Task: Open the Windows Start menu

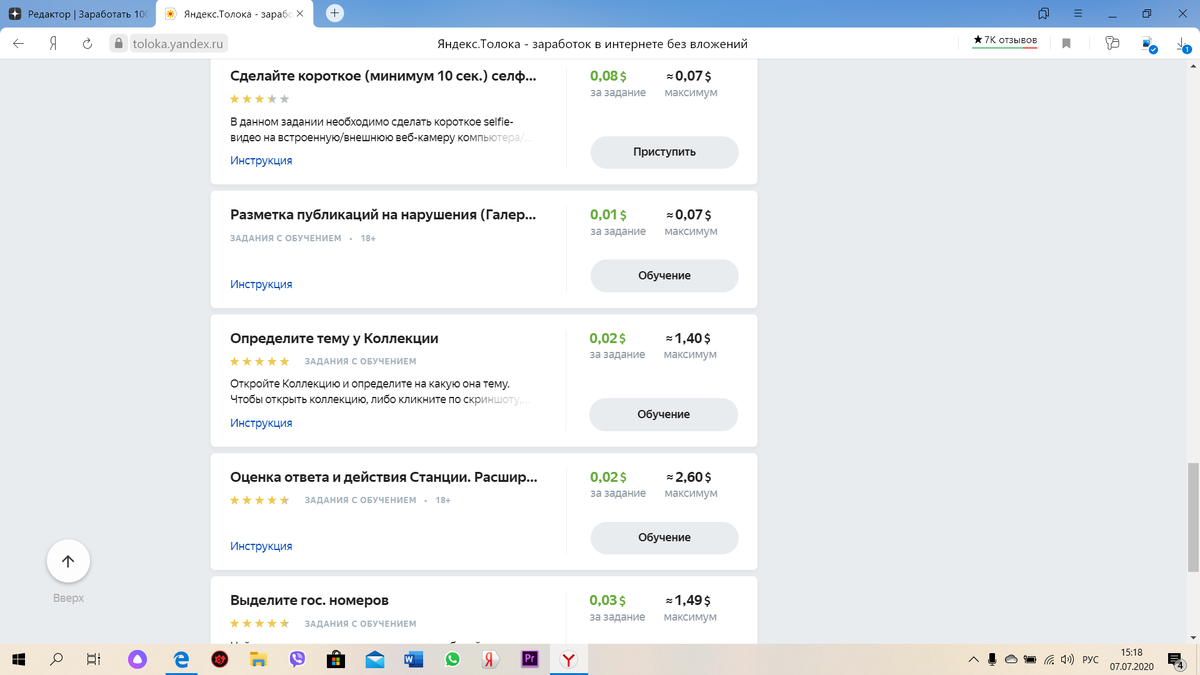Action: [19, 659]
